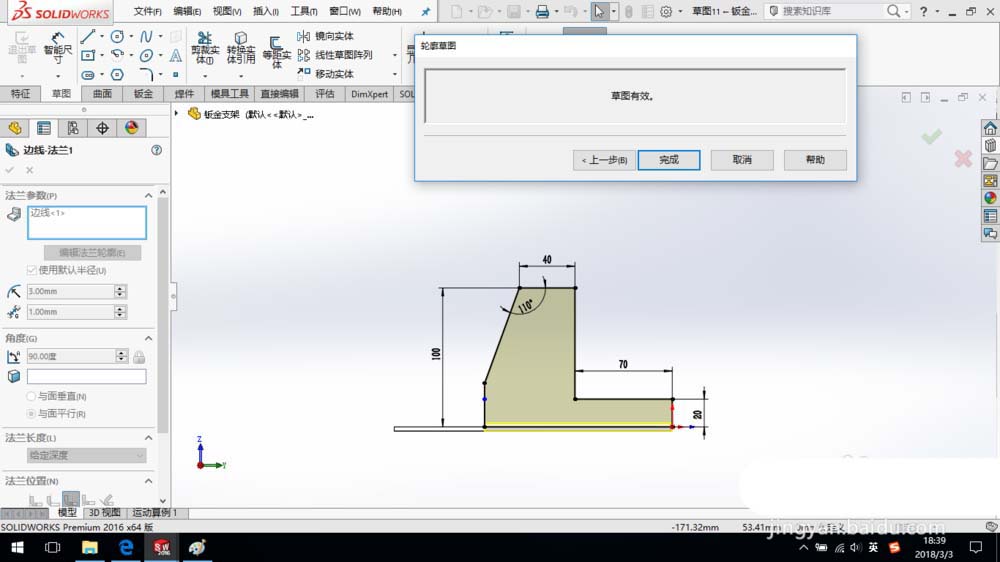
Task: Click the bend radius 3.00mm field
Action: (70, 292)
